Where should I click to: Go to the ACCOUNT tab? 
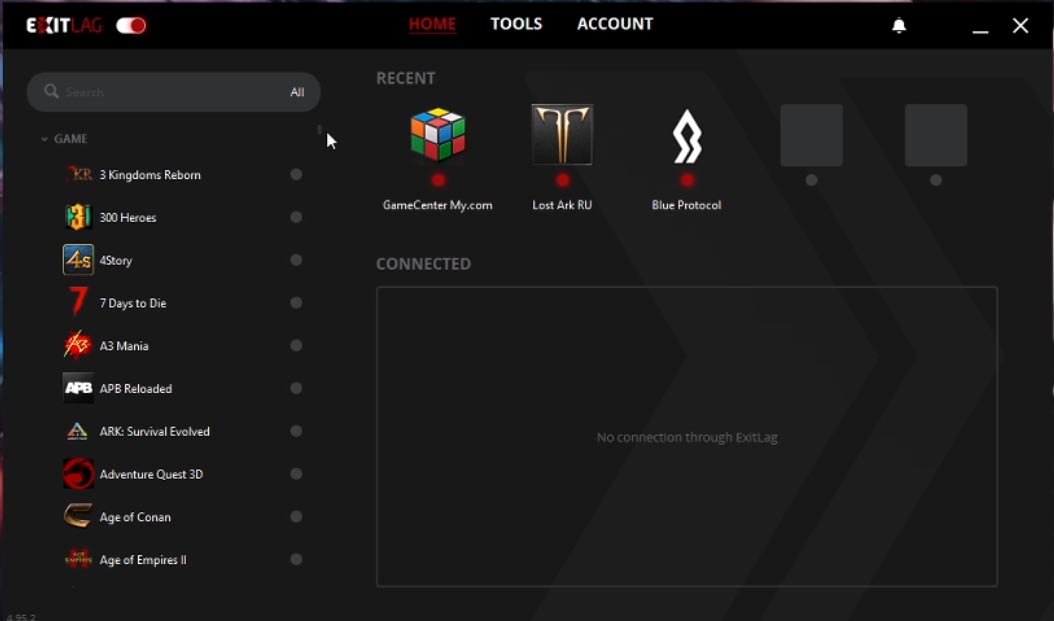615,24
